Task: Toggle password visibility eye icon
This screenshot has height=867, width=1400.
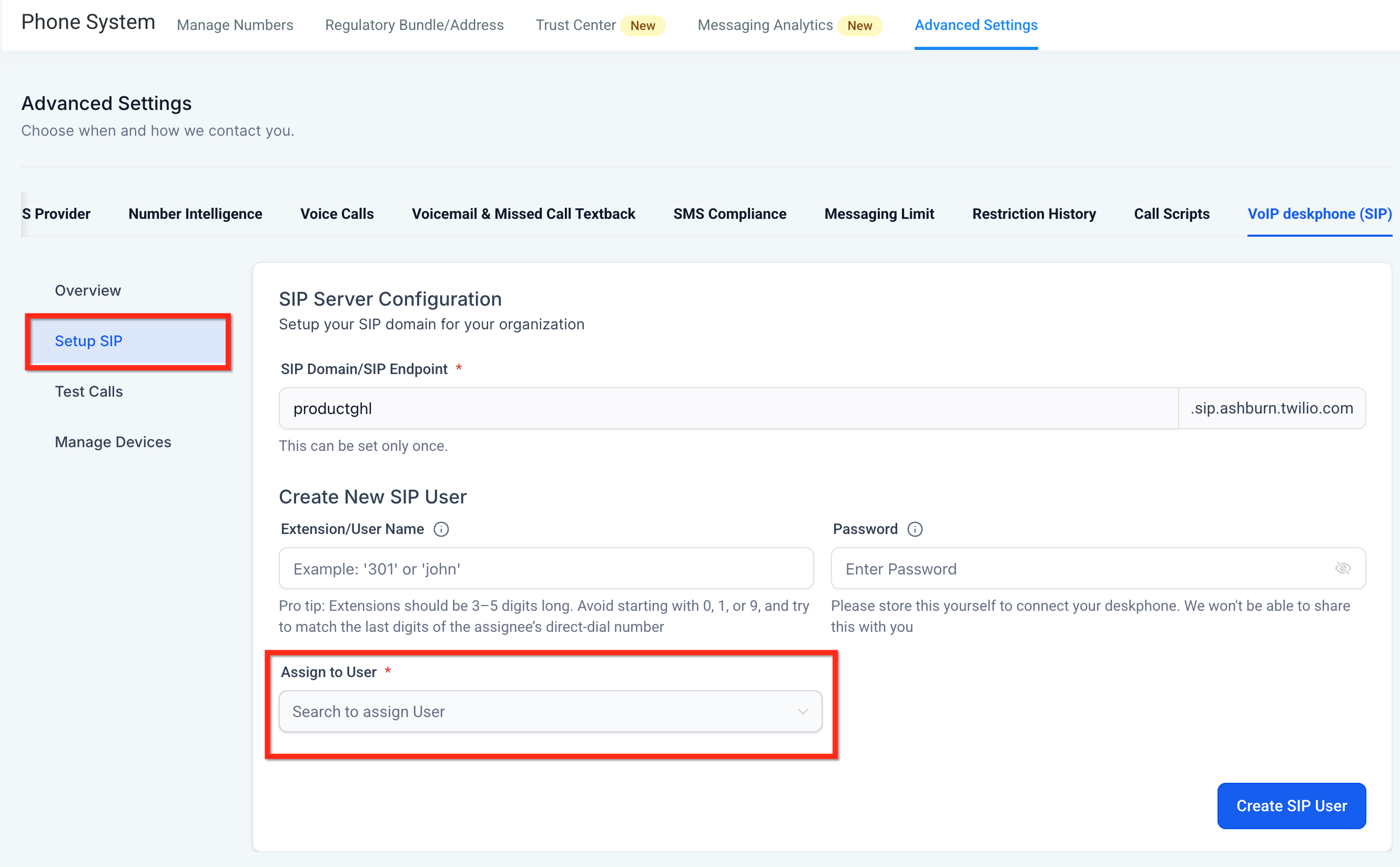Action: pos(1342,568)
